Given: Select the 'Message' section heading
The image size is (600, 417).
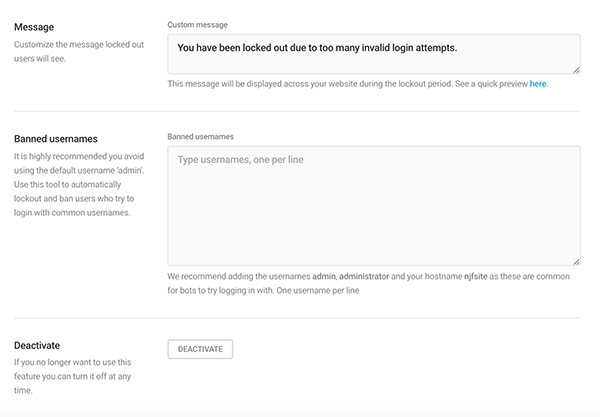Looking at the screenshot, I should click(x=34, y=27).
